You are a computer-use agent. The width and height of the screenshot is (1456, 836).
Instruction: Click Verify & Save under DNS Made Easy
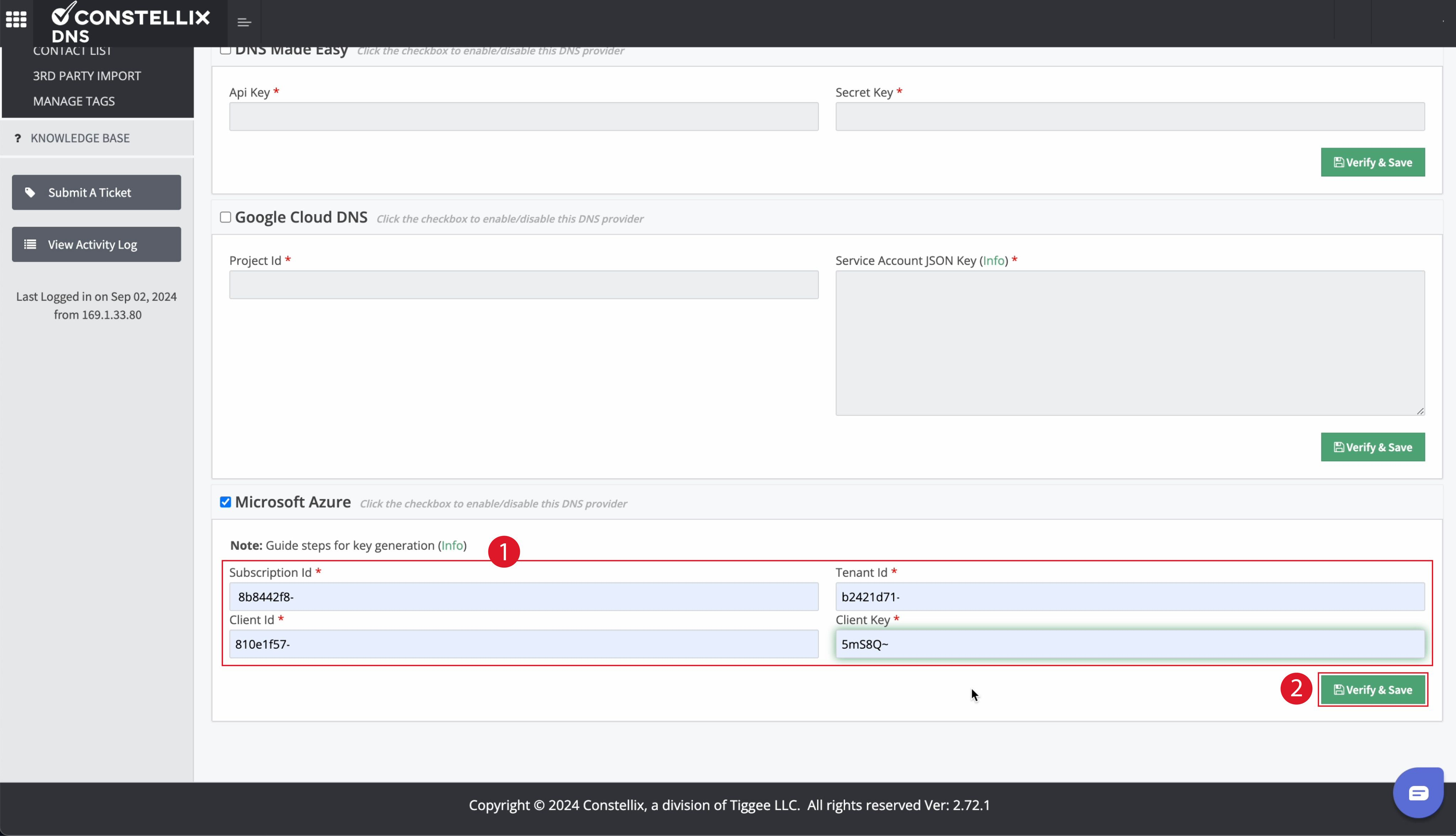[1372, 162]
